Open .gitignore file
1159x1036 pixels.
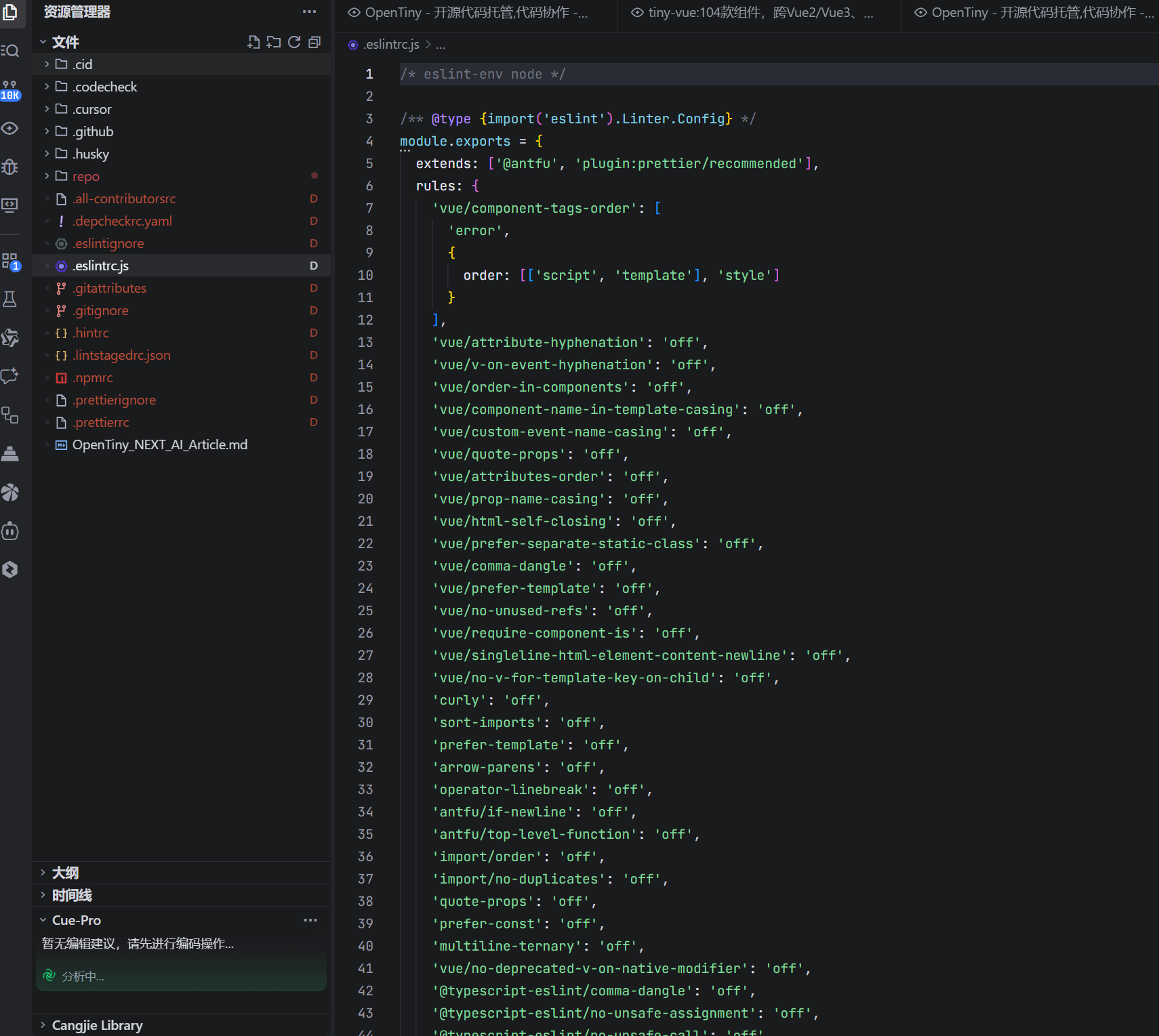click(x=181, y=310)
